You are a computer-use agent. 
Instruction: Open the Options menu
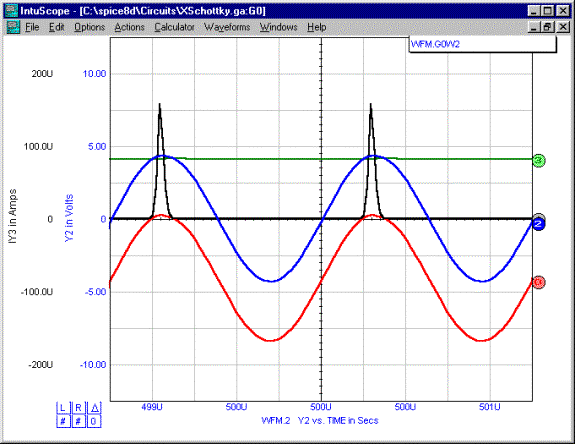coord(89,27)
